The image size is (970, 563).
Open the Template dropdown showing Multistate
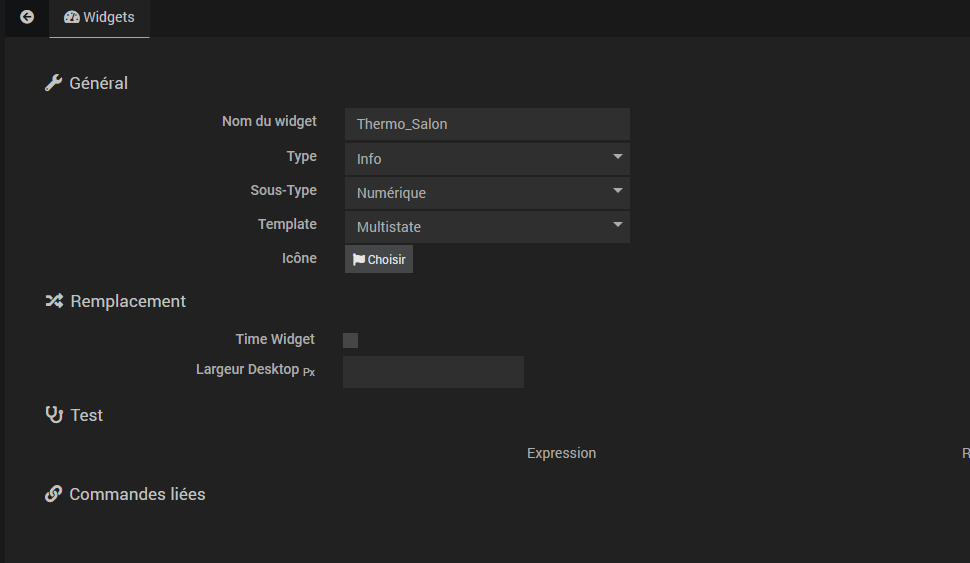487,226
